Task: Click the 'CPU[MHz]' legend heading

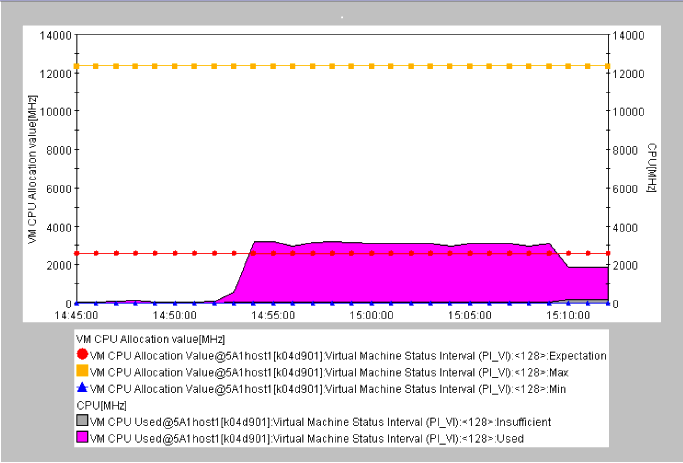Action: click(101, 406)
